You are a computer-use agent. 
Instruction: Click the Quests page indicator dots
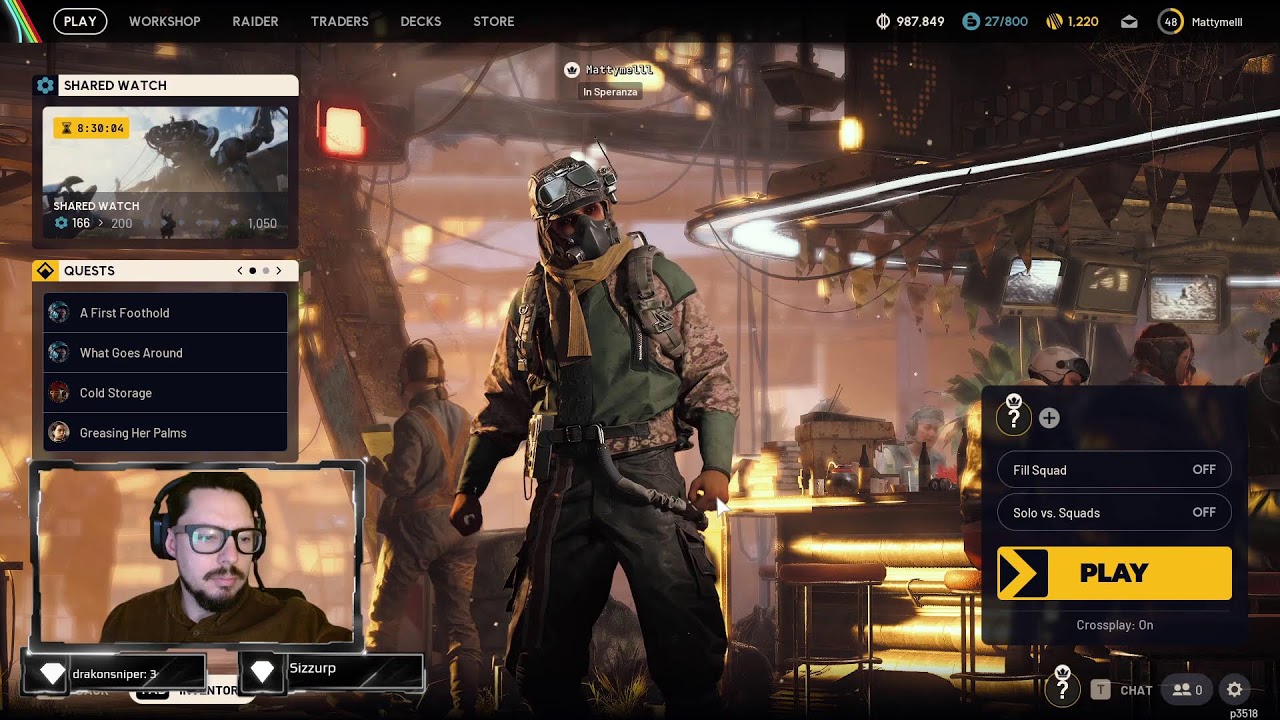(259, 271)
